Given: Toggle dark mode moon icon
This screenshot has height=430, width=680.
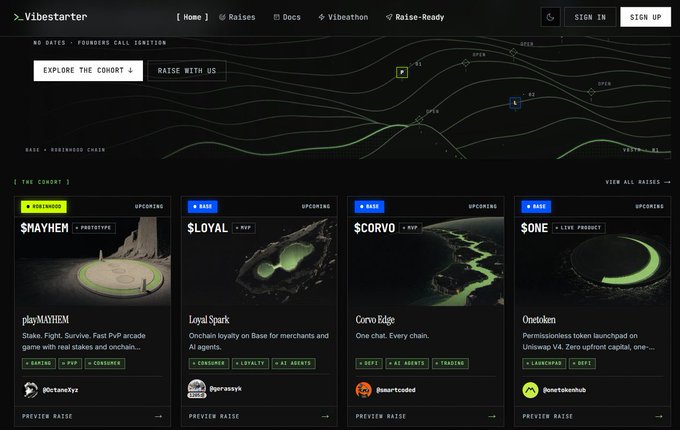Looking at the screenshot, I should [x=550, y=17].
